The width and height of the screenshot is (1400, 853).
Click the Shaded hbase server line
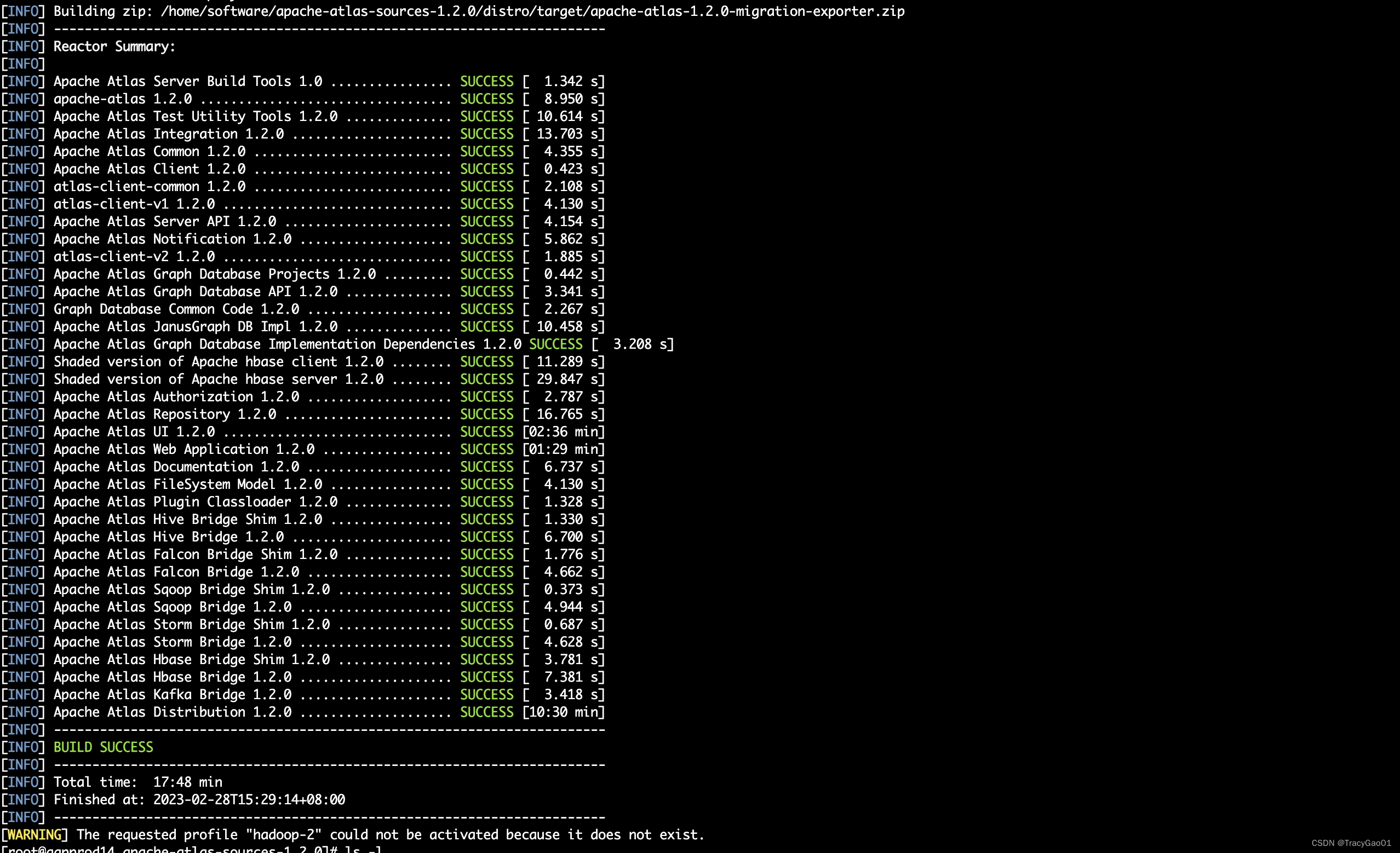[218, 379]
